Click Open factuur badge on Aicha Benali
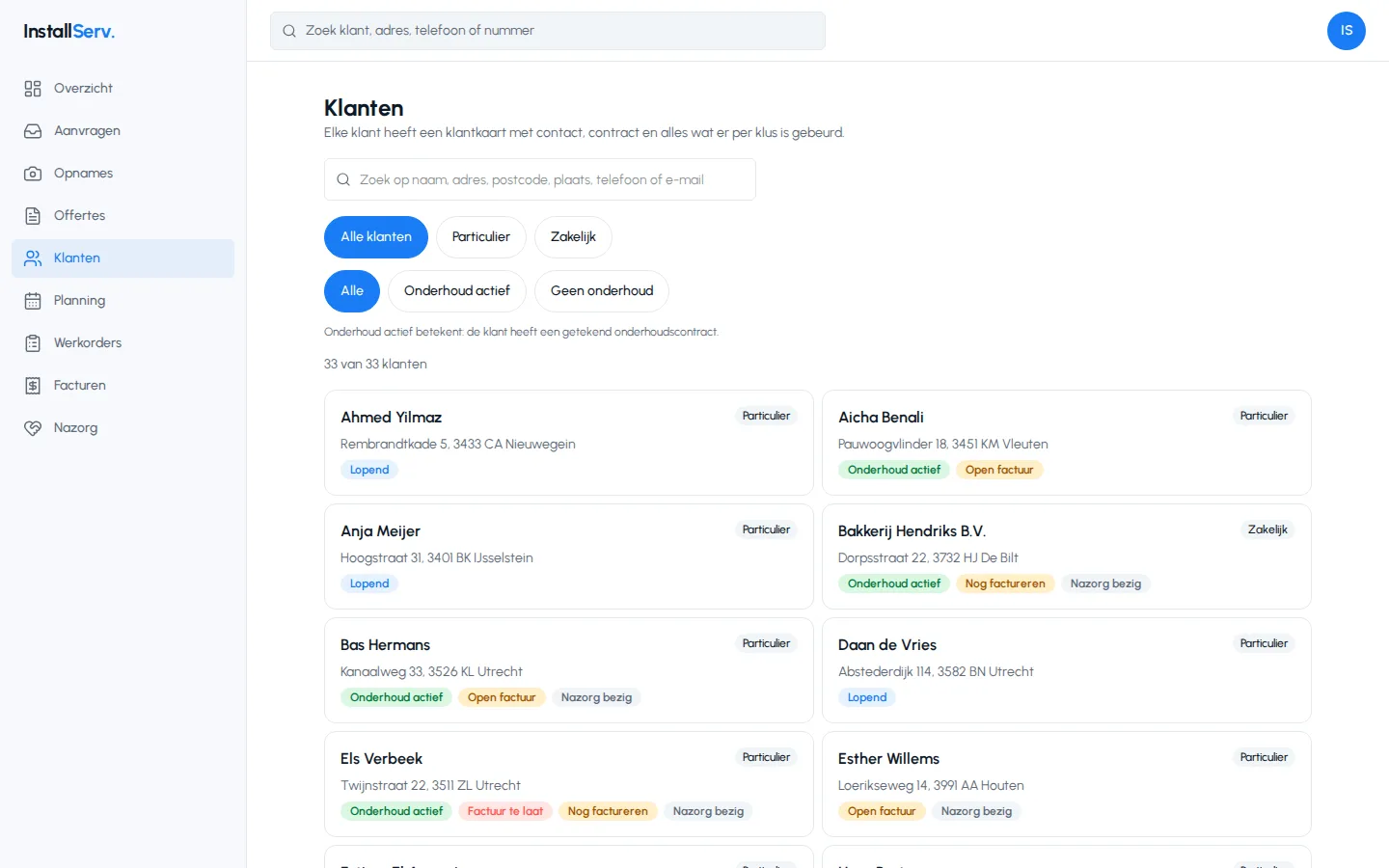Viewport: 1389px width, 868px height. click(x=999, y=470)
